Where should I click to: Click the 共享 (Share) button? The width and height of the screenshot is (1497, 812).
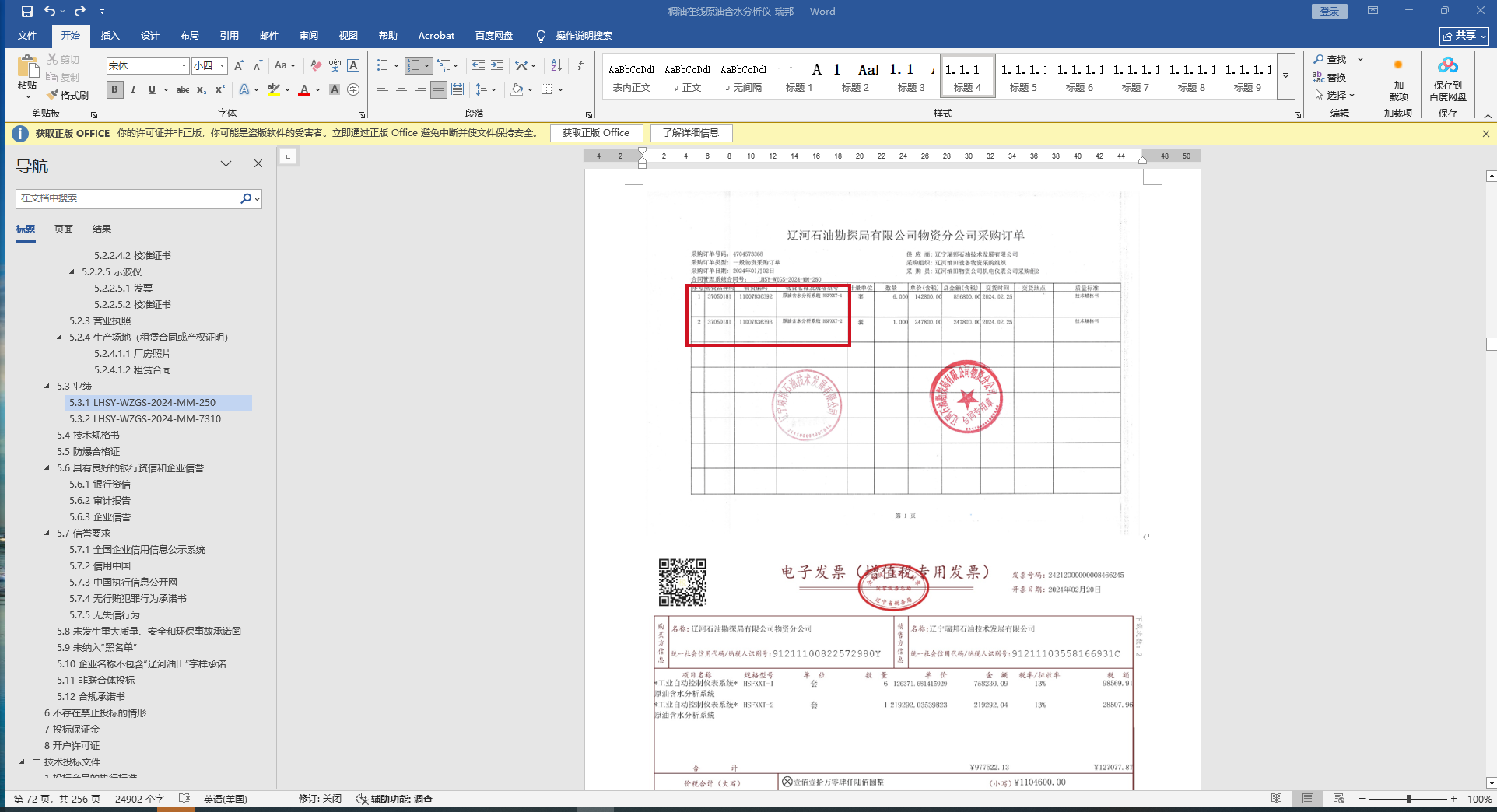(1464, 36)
